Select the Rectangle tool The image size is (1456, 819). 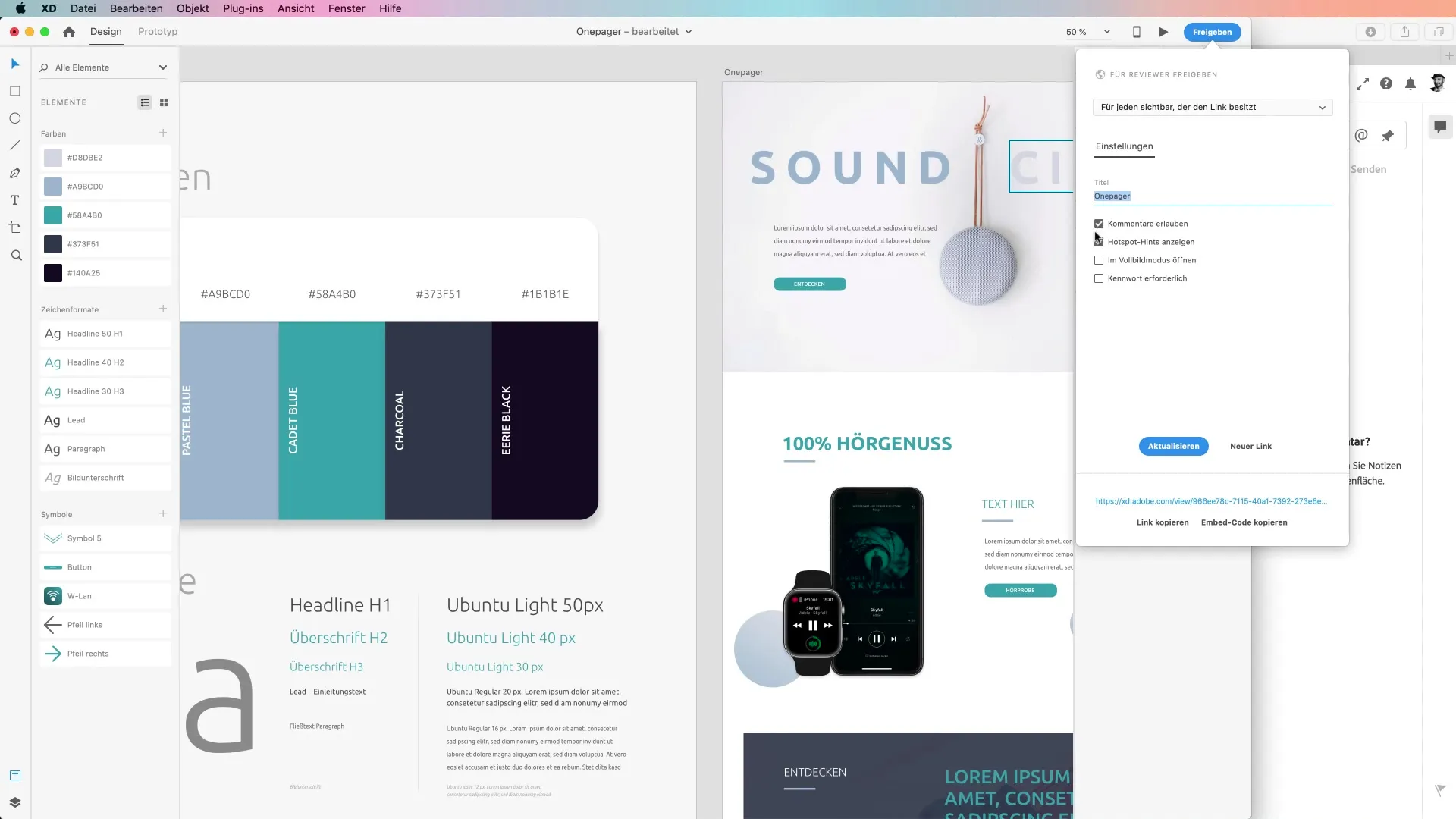(x=14, y=91)
